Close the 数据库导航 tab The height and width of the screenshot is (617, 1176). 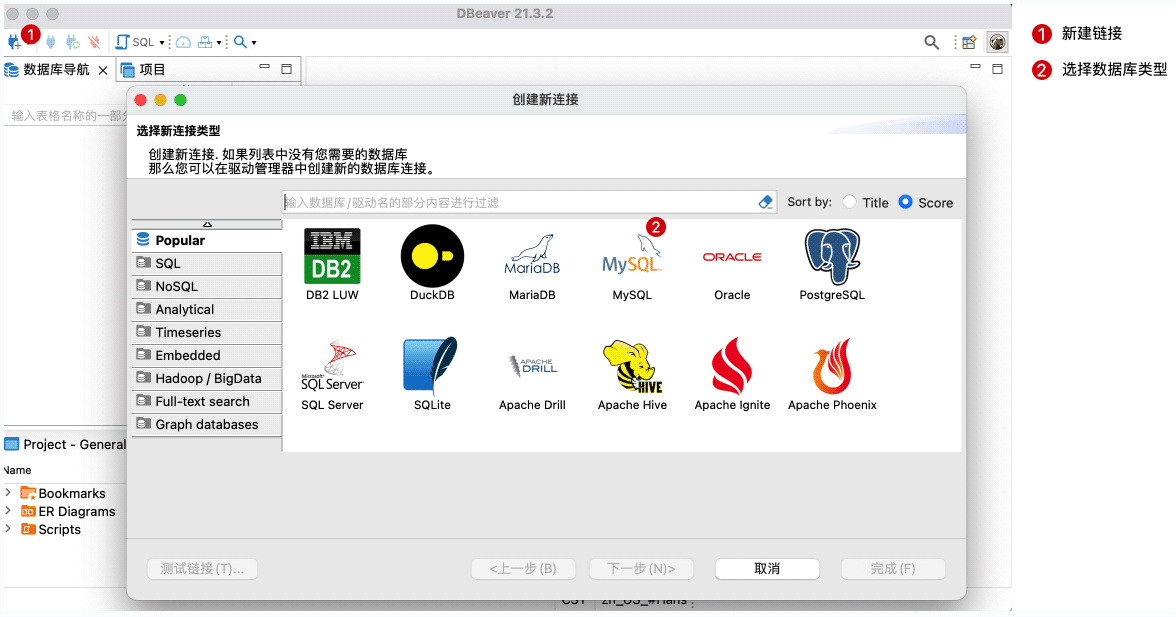[x=103, y=70]
